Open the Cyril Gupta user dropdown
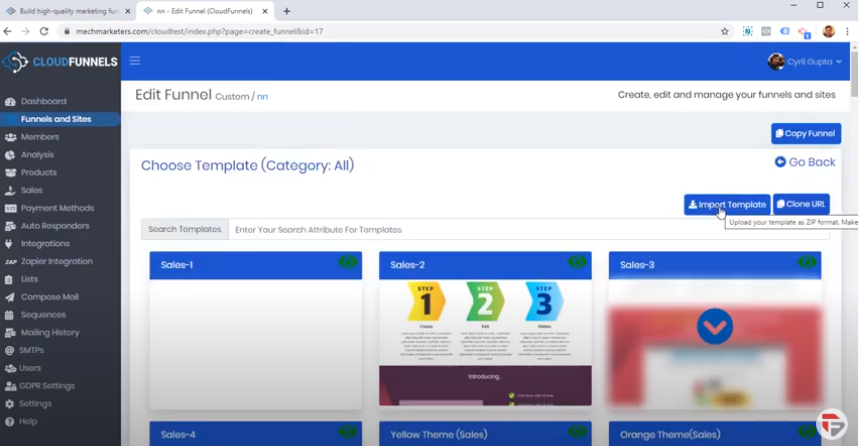Viewport: 859px width, 446px height. coord(805,62)
